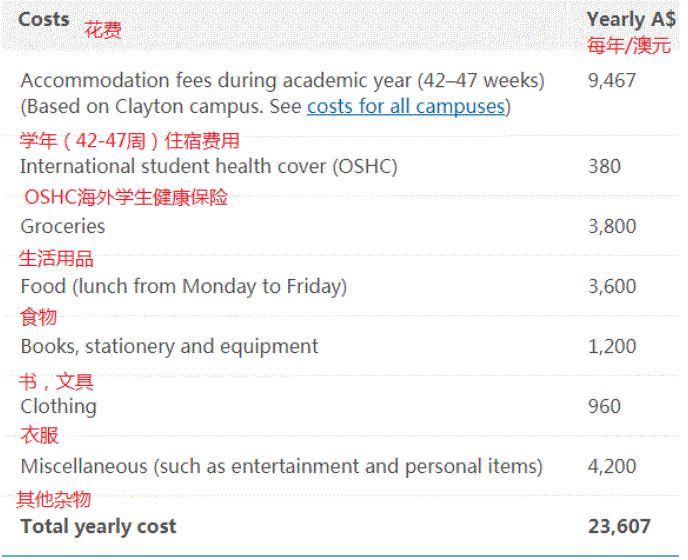Click the "Clothing" row label
Screen dimensions: 688x560
[58, 407]
